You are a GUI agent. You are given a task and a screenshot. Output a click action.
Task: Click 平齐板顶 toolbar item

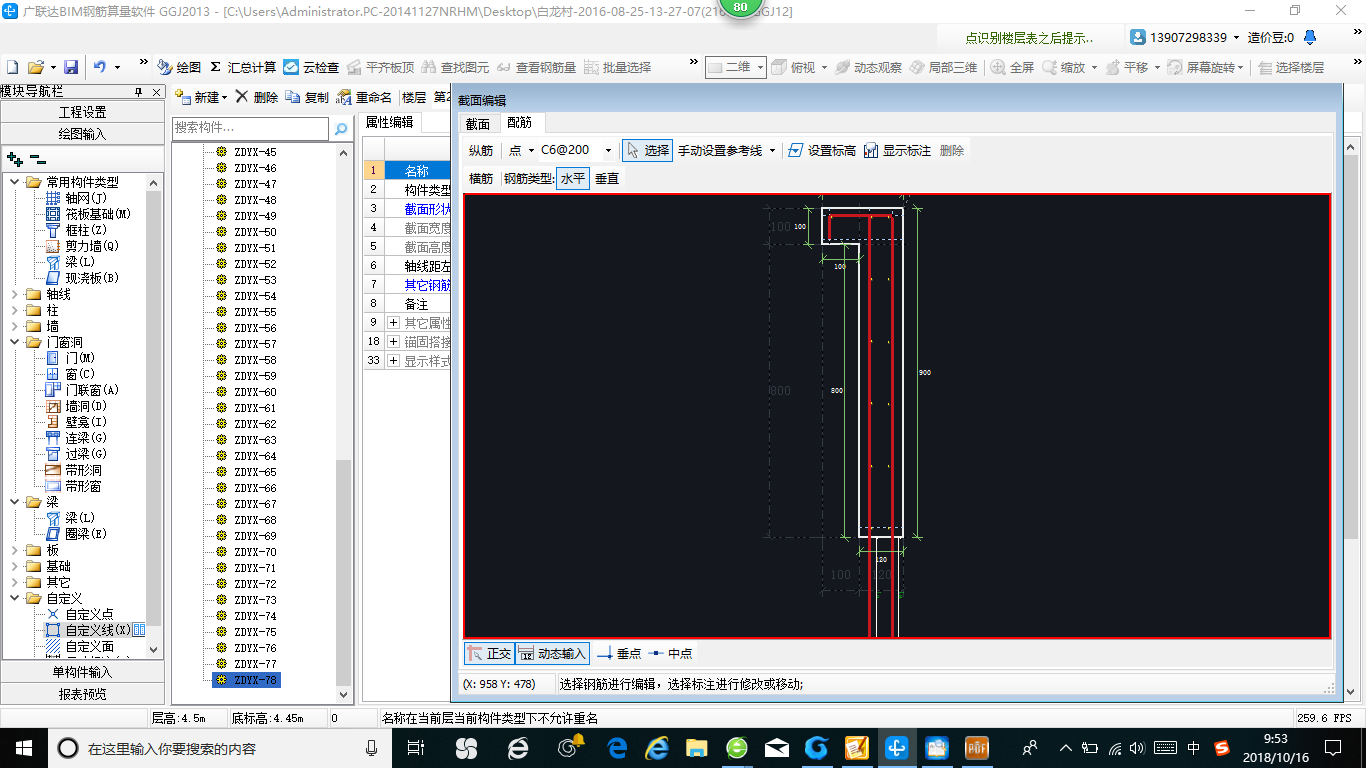click(380, 67)
